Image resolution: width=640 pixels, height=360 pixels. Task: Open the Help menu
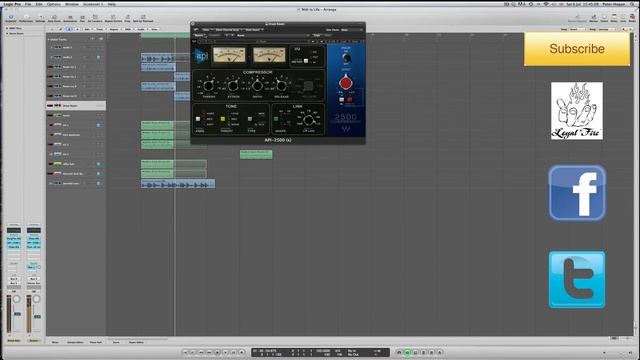coord(111,4)
